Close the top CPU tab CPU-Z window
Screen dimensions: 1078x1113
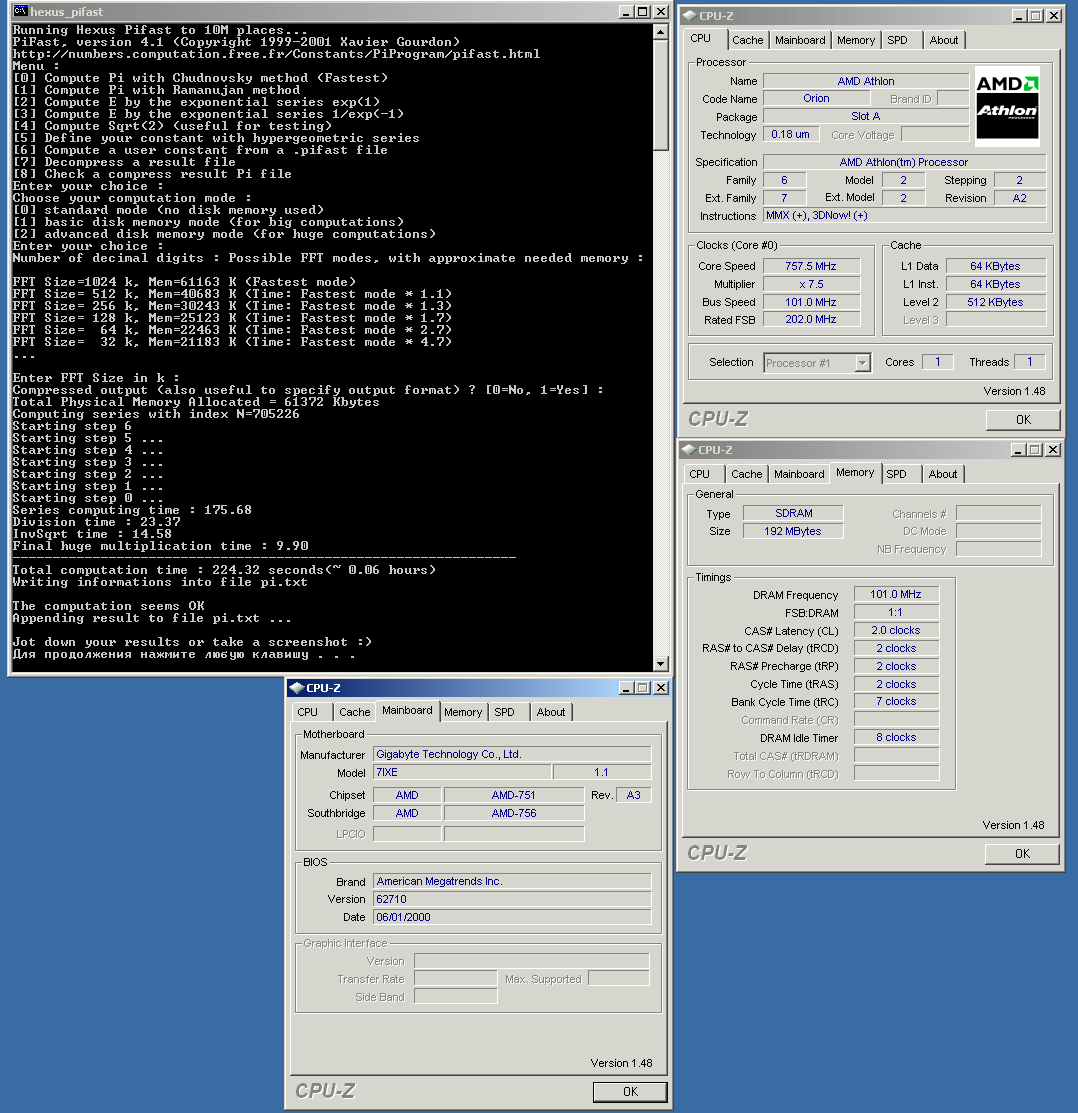coord(1054,16)
